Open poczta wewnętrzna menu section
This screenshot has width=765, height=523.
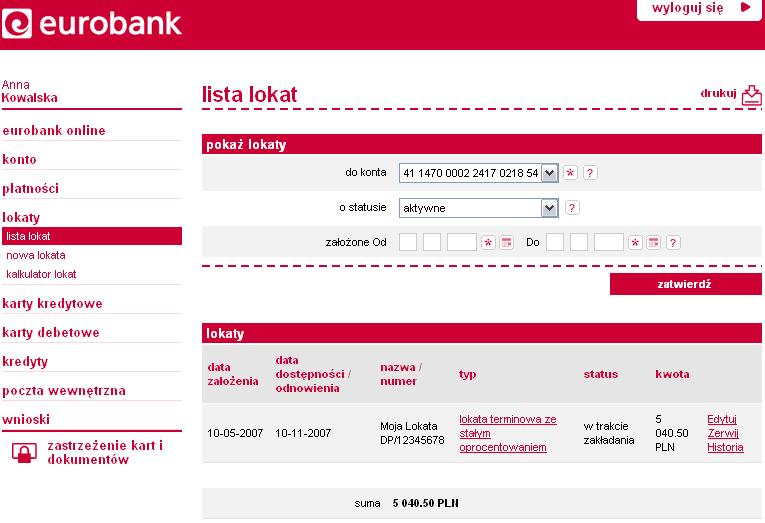point(64,391)
